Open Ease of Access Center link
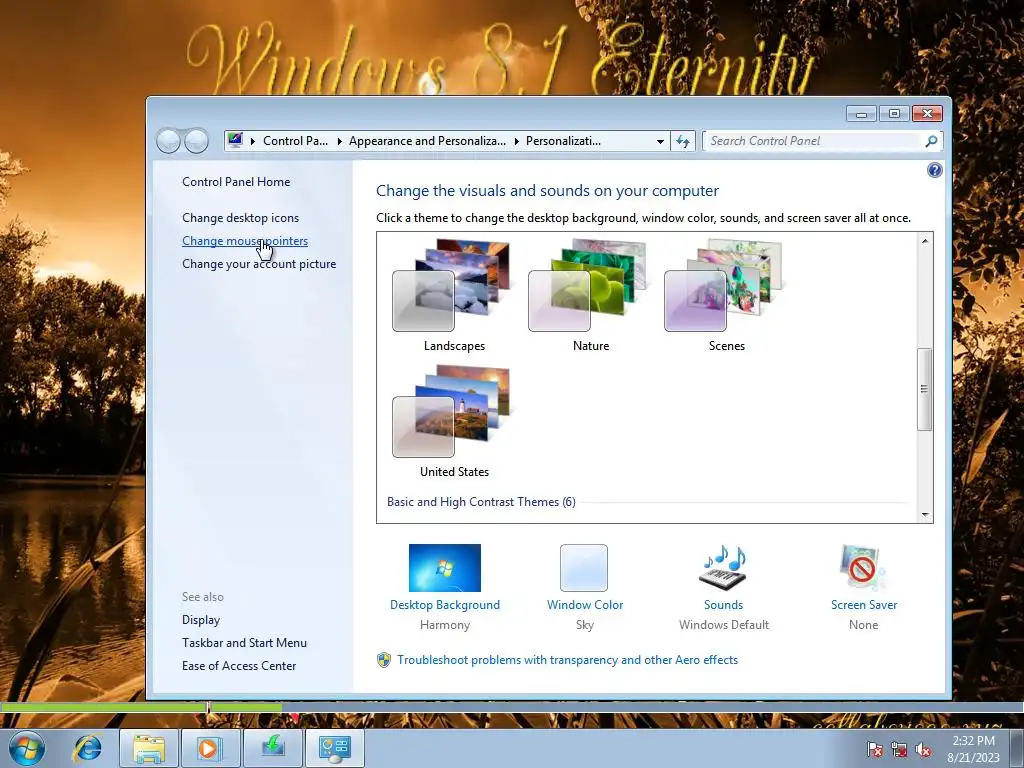 click(x=239, y=665)
